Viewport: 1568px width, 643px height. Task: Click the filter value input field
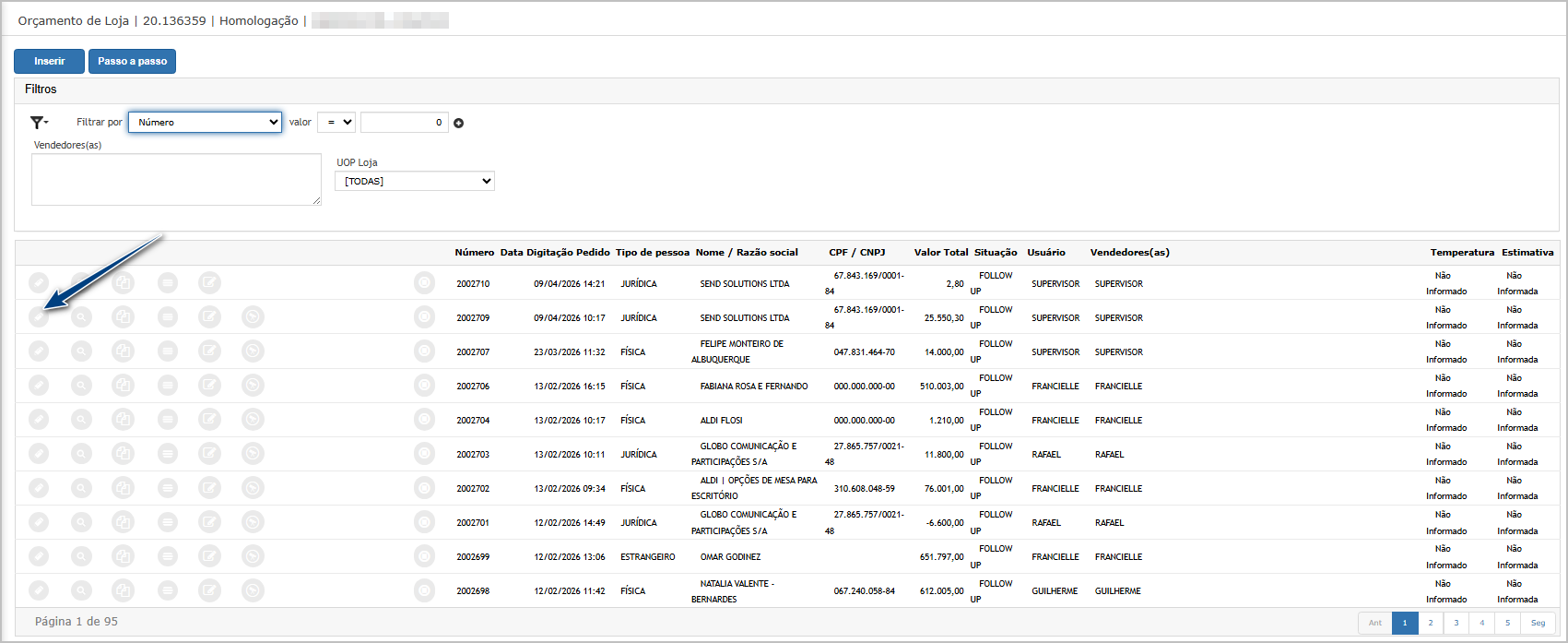404,122
